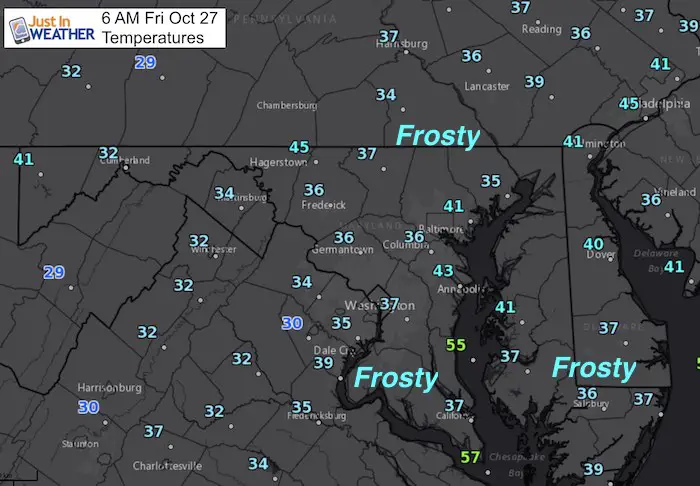Click the Dover 40 temperature reading

pyautogui.click(x=594, y=244)
